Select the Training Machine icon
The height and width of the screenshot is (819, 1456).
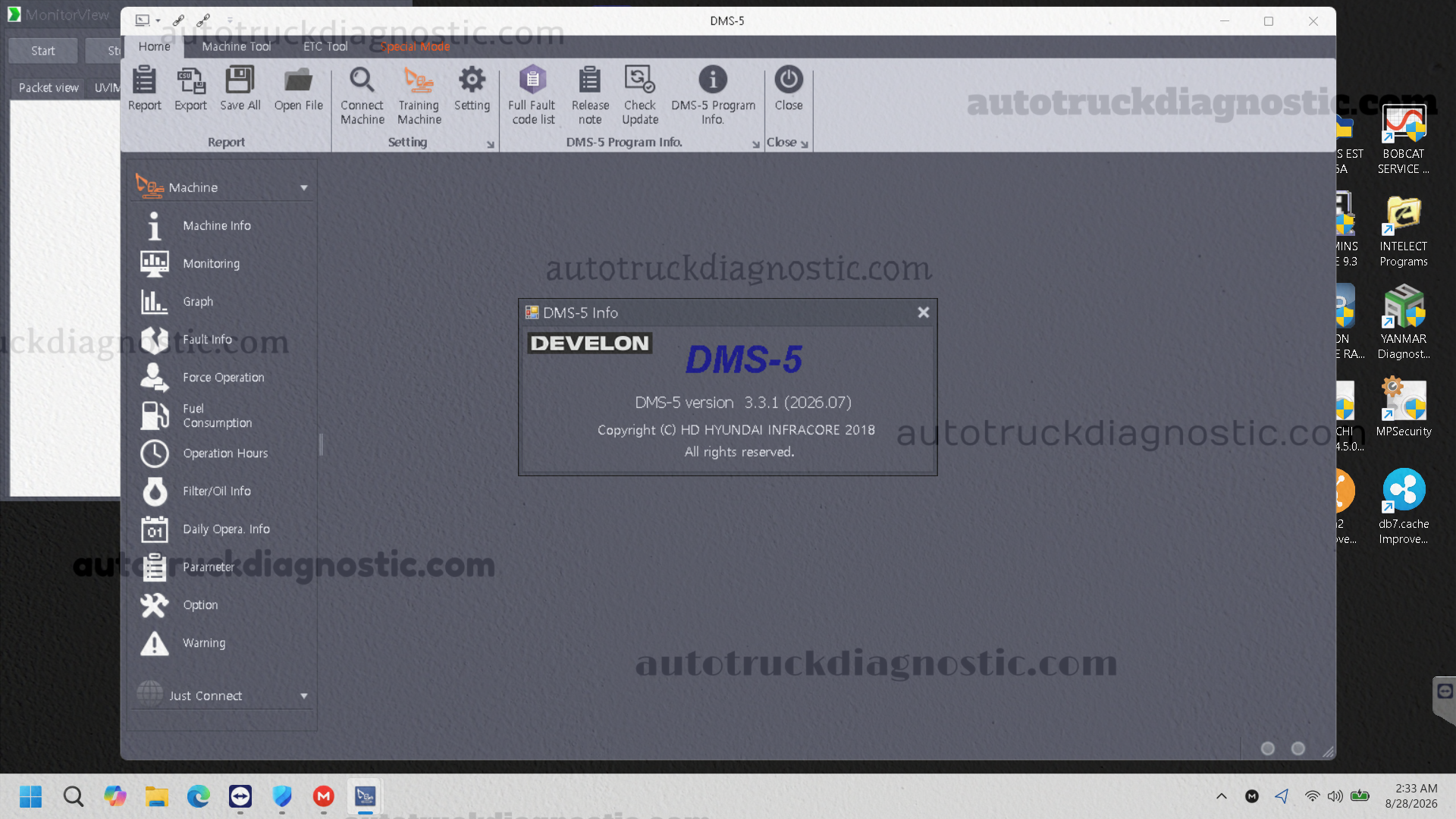pyautogui.click(x=419, y=96)
